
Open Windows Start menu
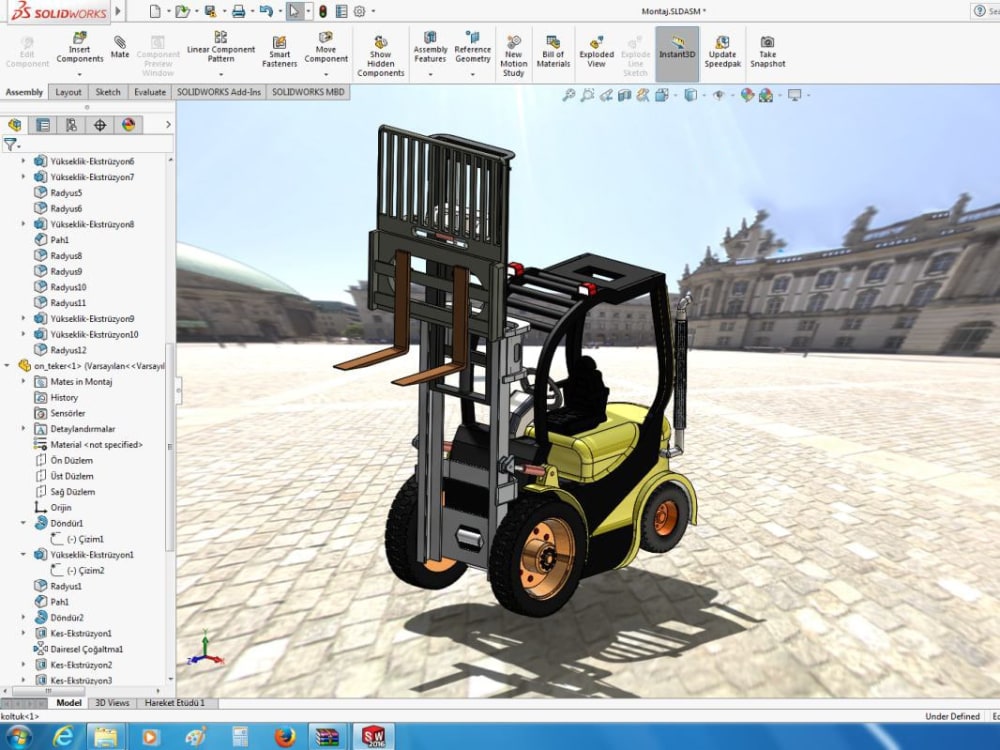(x=18, y=737)
